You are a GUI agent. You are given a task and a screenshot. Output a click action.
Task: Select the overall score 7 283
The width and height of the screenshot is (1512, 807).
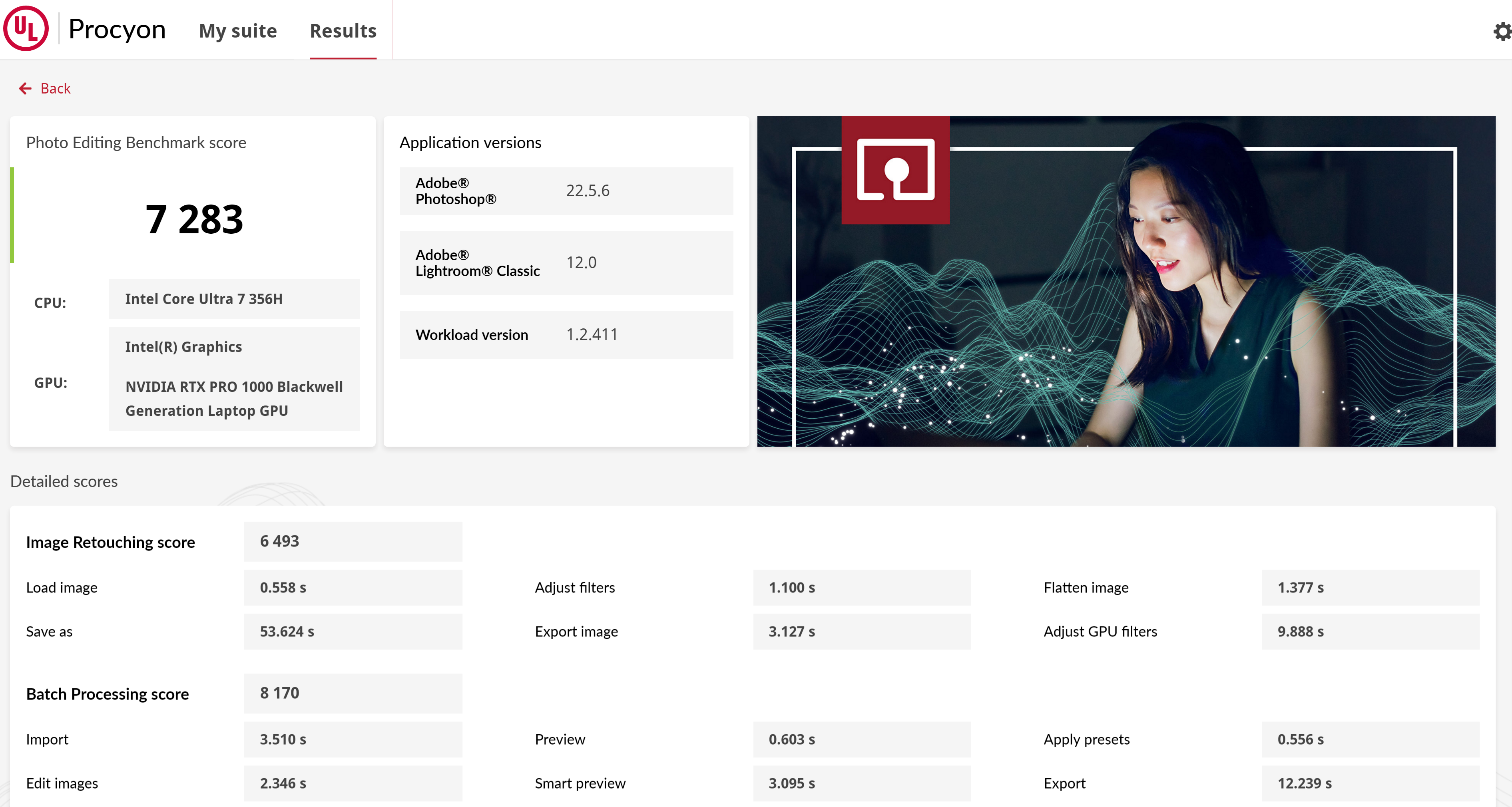point(194,219)
